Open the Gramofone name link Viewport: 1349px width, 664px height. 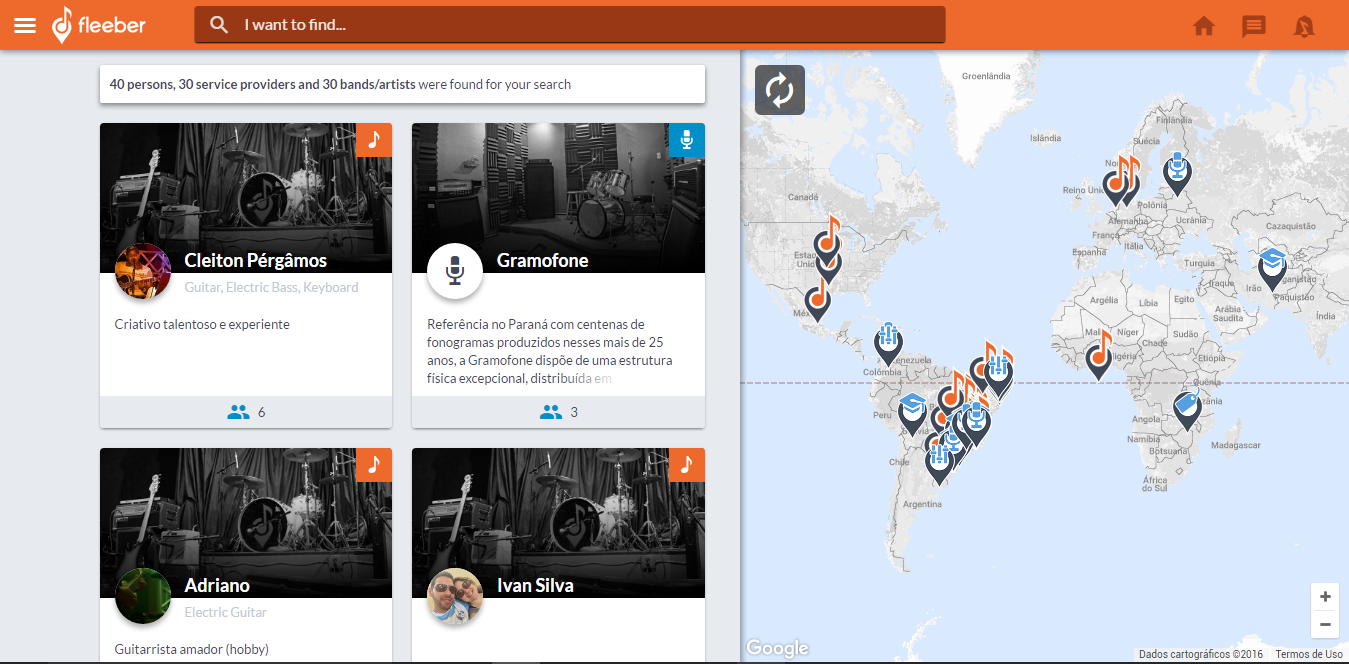[x=543, y=260]
